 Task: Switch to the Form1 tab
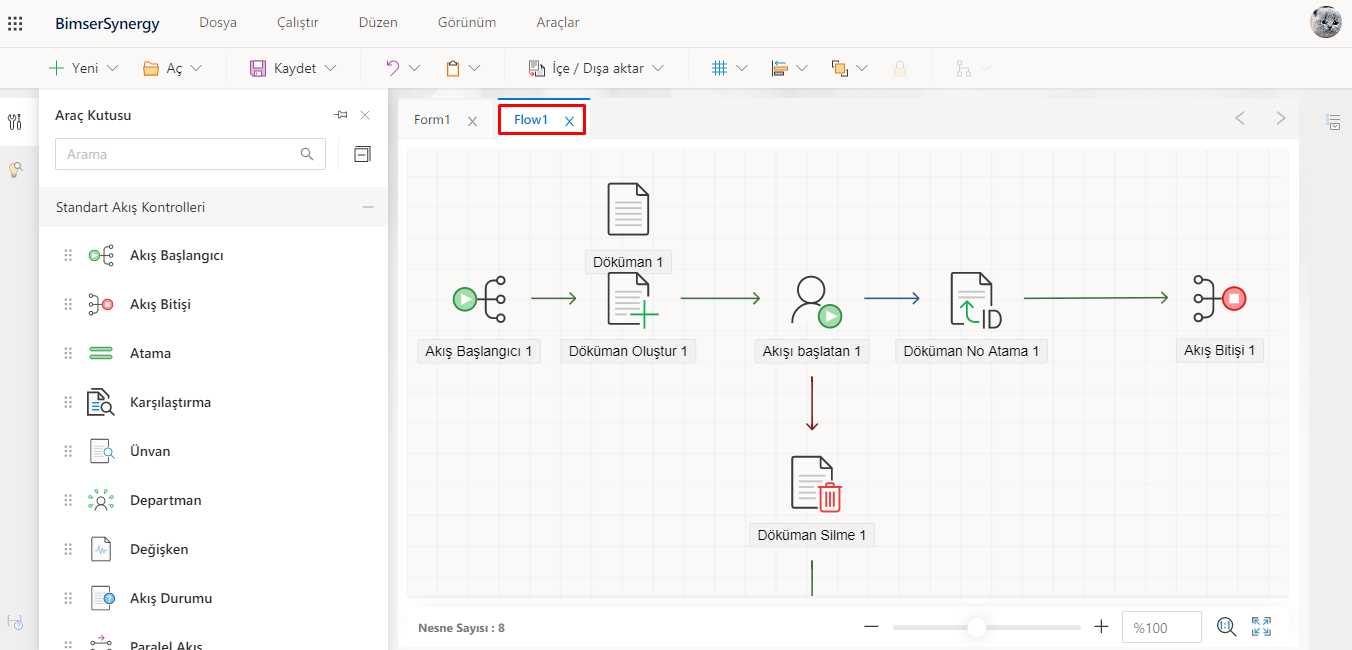(x=432, y=120)
